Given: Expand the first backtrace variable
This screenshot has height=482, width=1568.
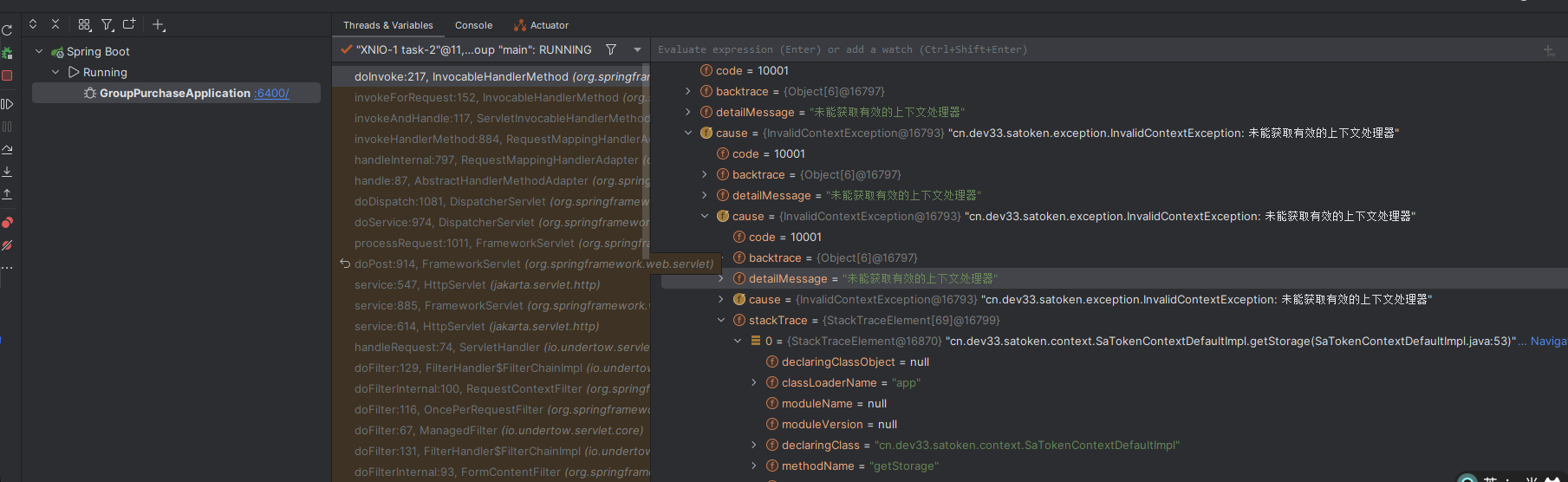Looking at the screenshot, I should pyautogui.click(x=688, y=91).
